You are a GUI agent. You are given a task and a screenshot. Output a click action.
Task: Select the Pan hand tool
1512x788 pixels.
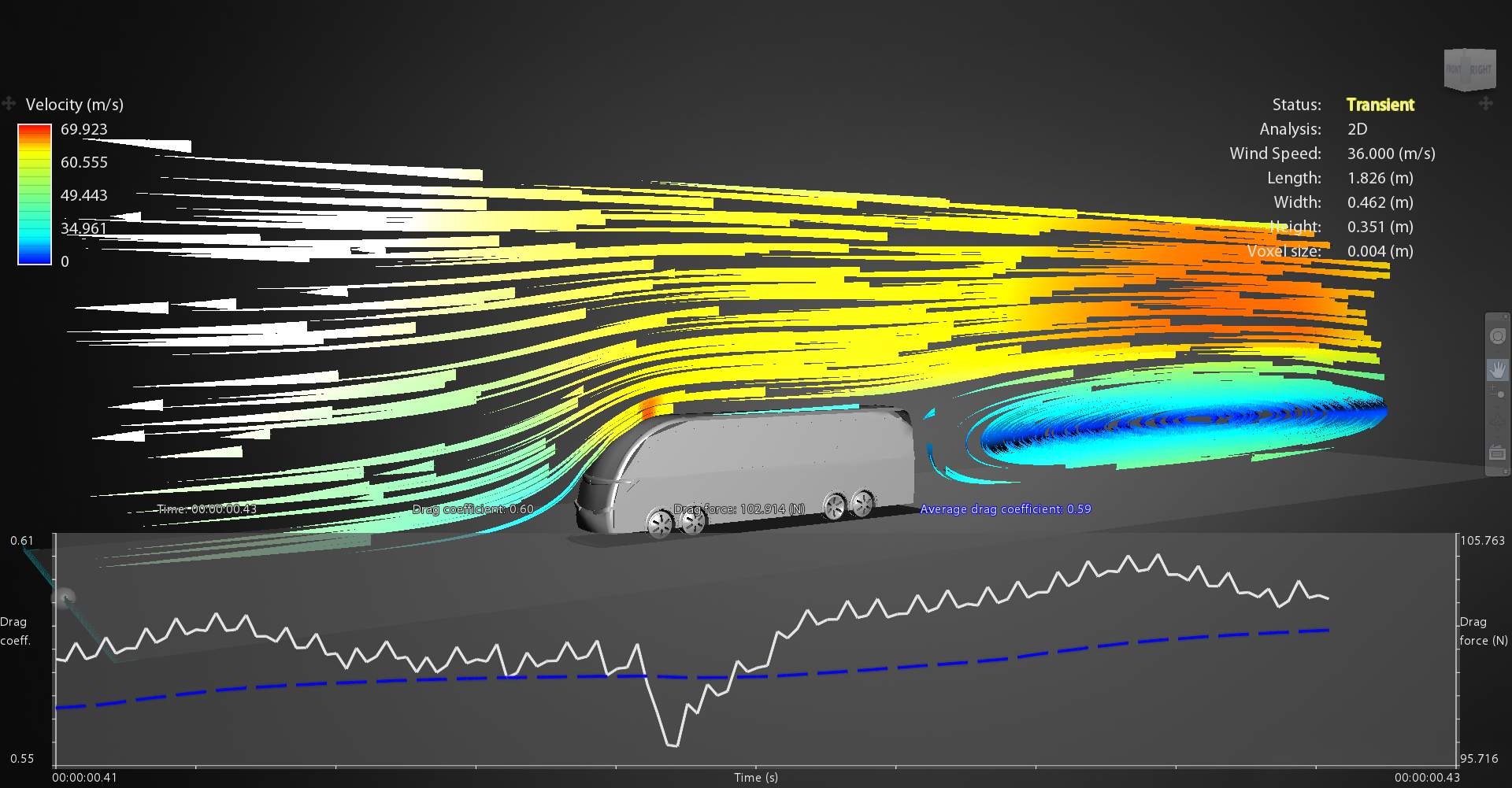point(1497,369)
